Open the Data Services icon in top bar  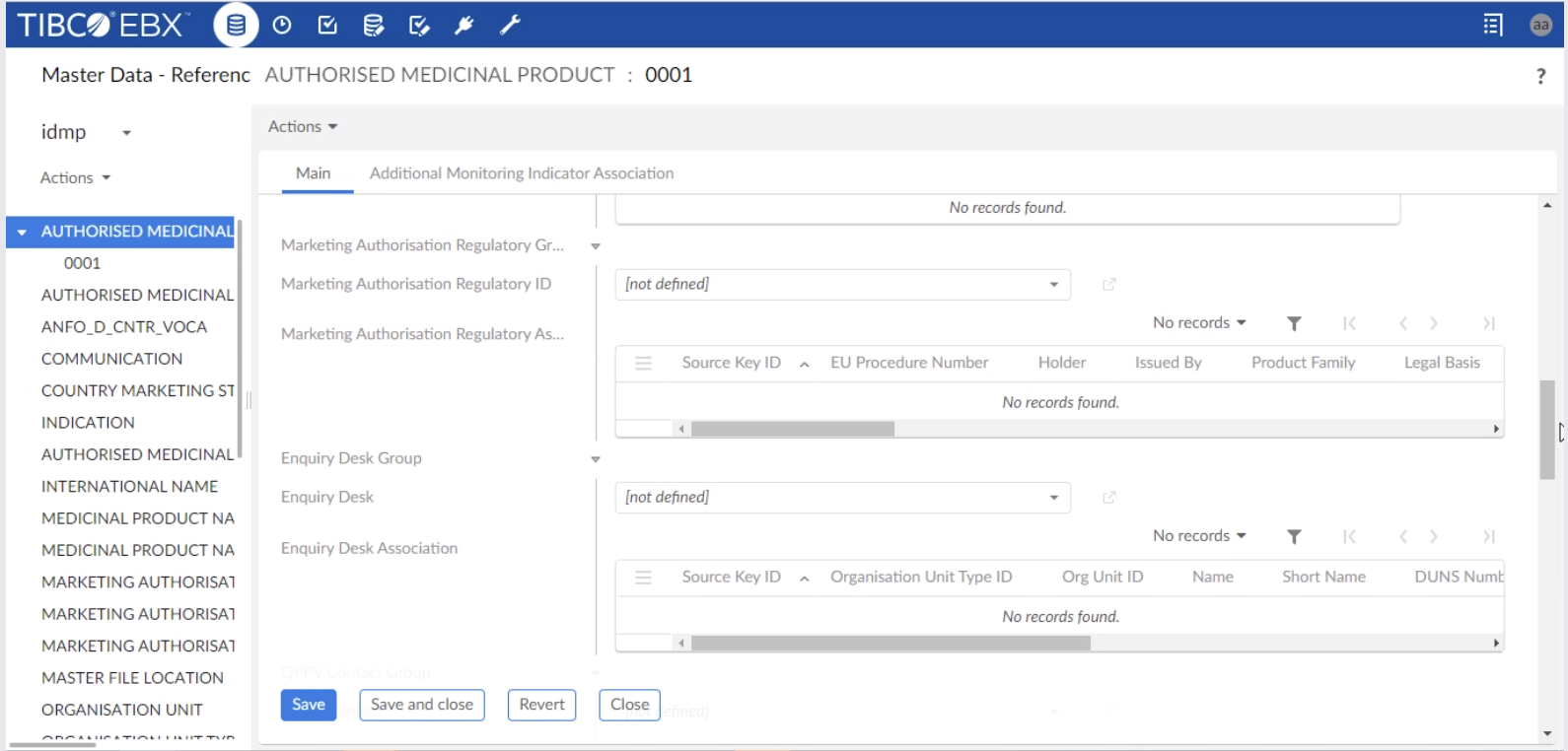pyautogui.click(x=373, y=25)
